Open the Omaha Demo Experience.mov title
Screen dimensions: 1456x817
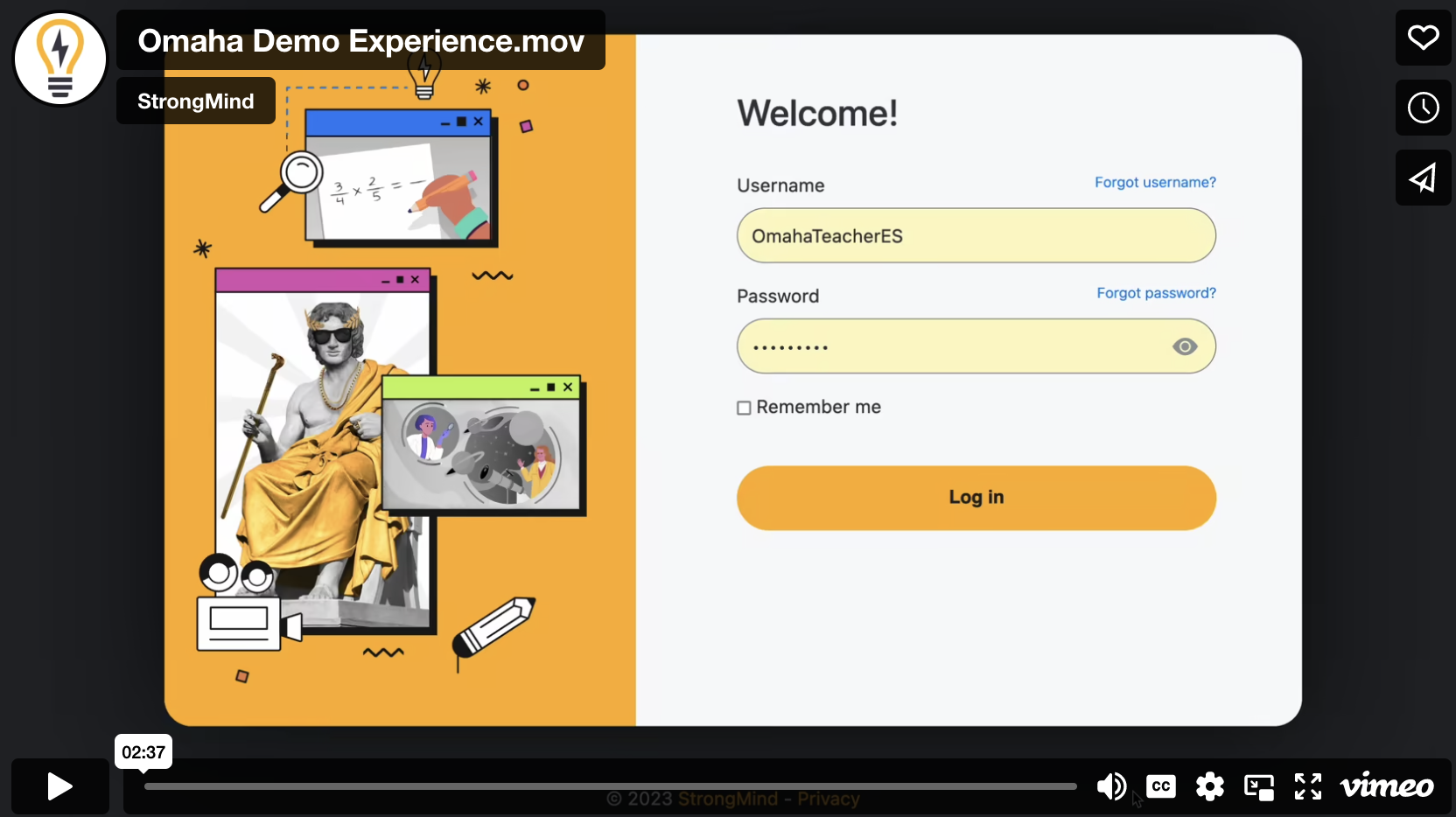pos(360,40)
